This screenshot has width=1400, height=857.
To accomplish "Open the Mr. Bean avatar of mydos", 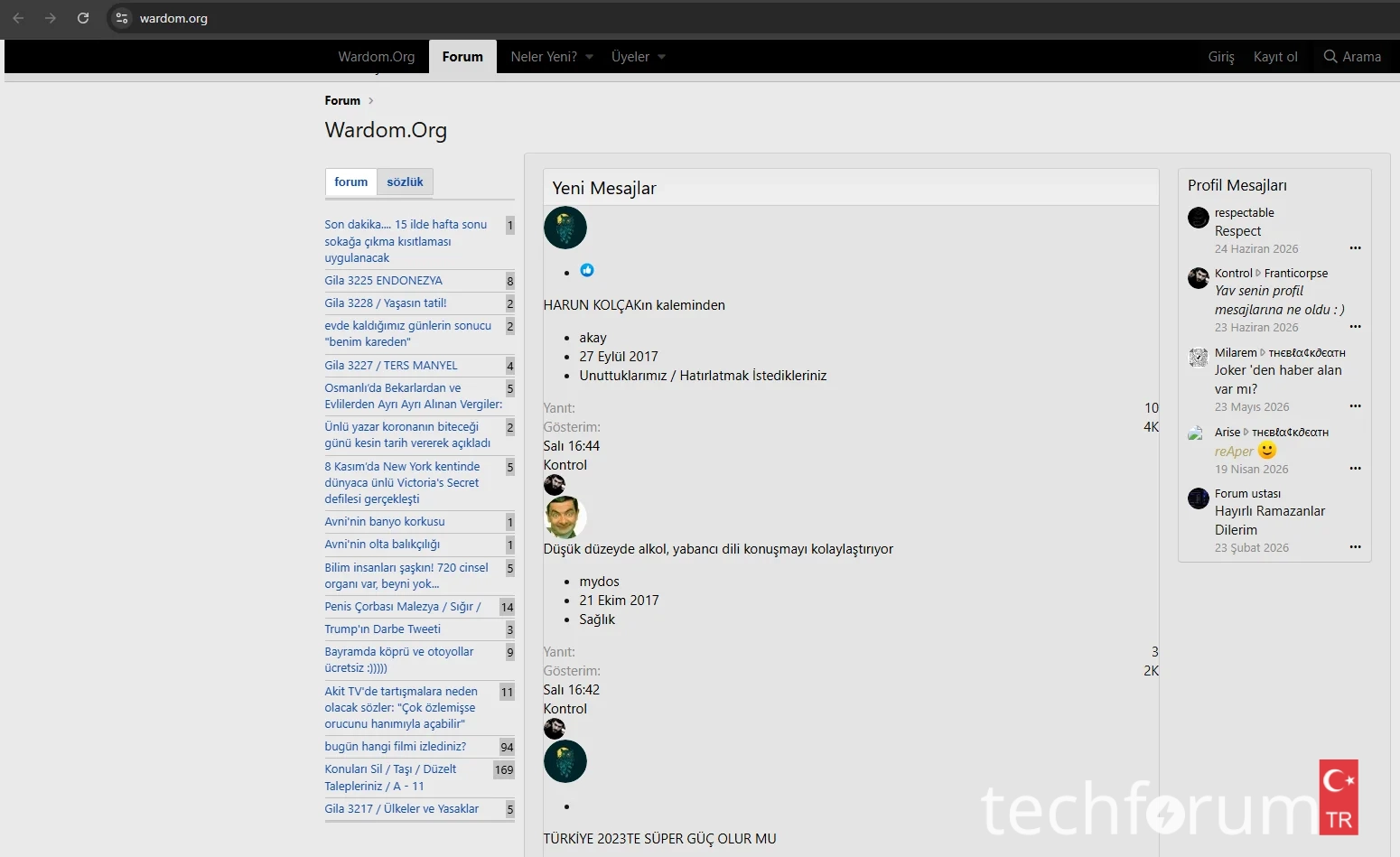I will tap(565, 517).
